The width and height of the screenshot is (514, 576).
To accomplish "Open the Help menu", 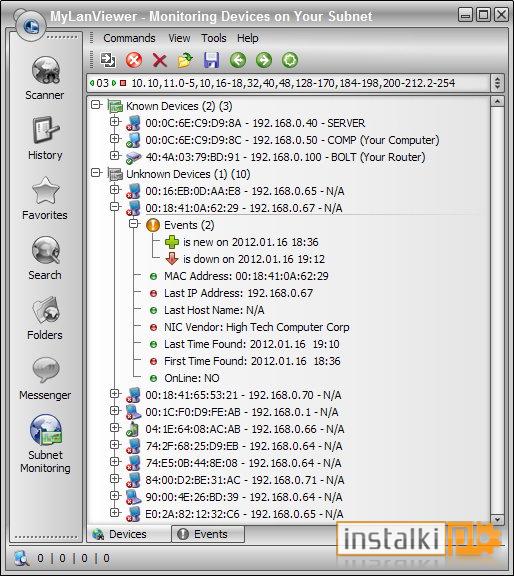I will [x=248, y=38].
